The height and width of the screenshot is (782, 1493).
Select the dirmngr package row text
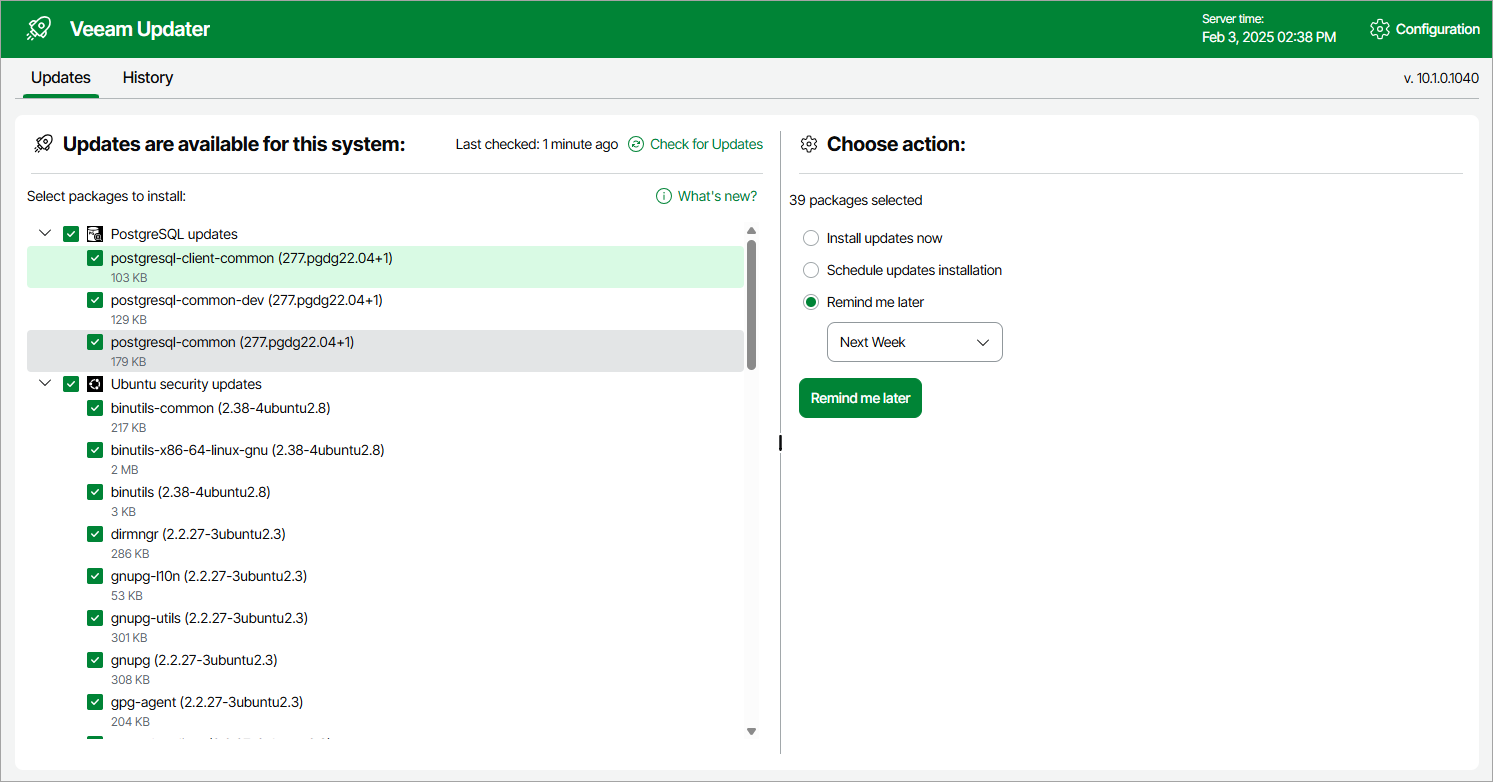tap(198, 534)
